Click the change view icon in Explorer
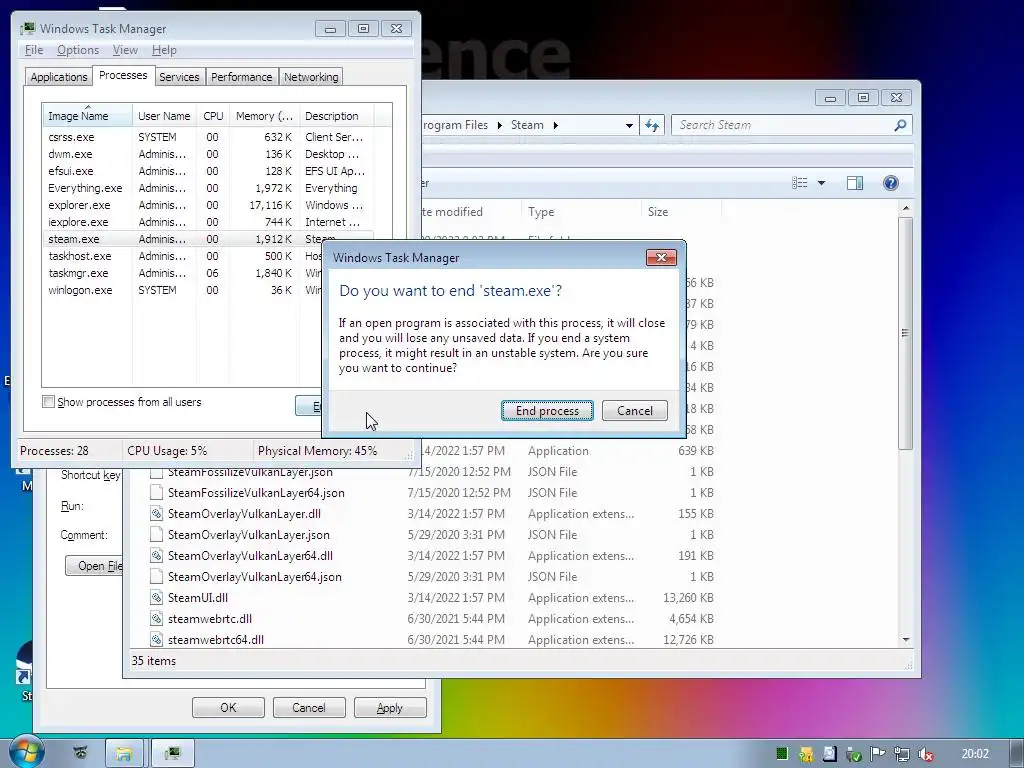Image resolution: width=1024 pixels, height=768 pixels. 799,183
